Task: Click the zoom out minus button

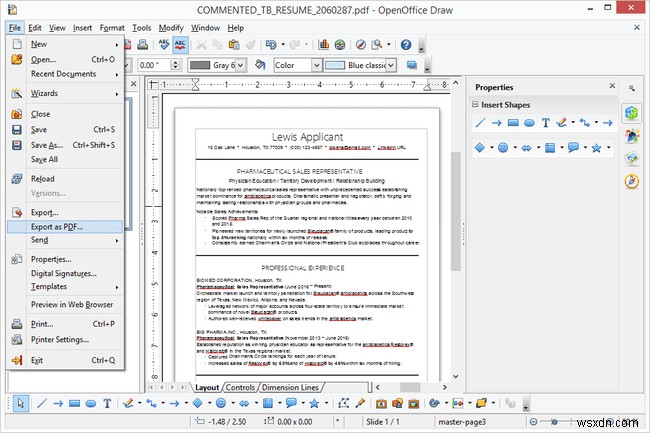Action: pyautogui.click(x=534, y=422)
